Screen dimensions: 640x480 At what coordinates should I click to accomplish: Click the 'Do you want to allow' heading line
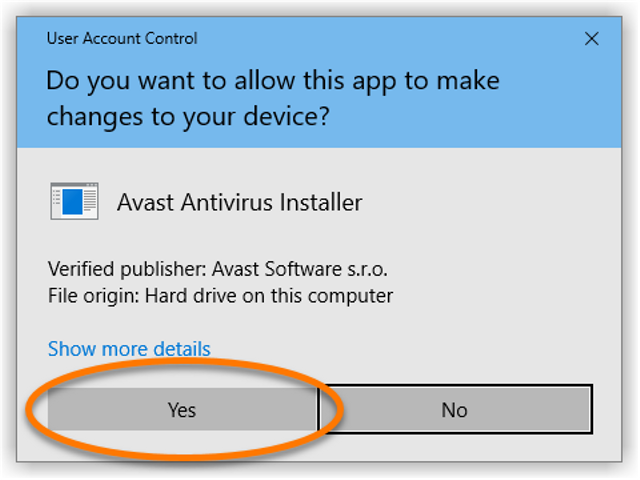point(273,81)
